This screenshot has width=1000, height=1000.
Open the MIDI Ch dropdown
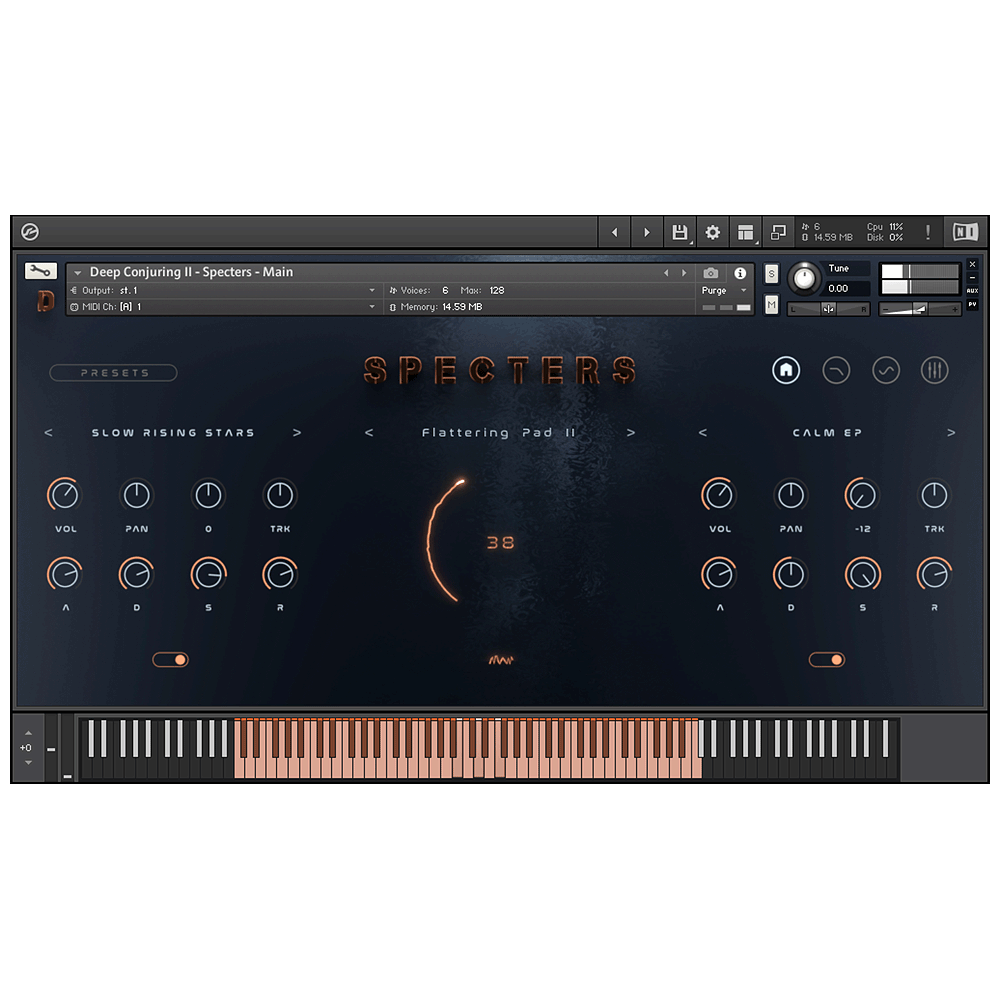point(372,307)
